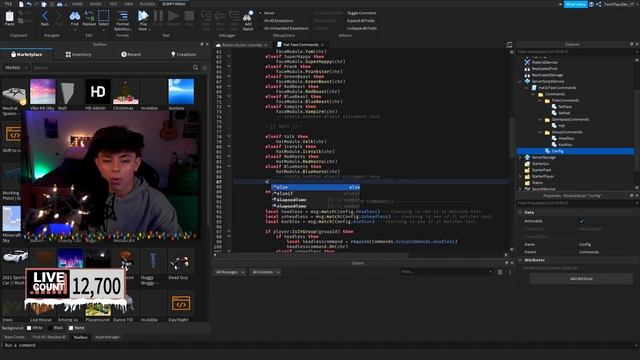The image size is (640, 360).
Task: Switch to the Inventory tab
Action: [x=78, y=54]
